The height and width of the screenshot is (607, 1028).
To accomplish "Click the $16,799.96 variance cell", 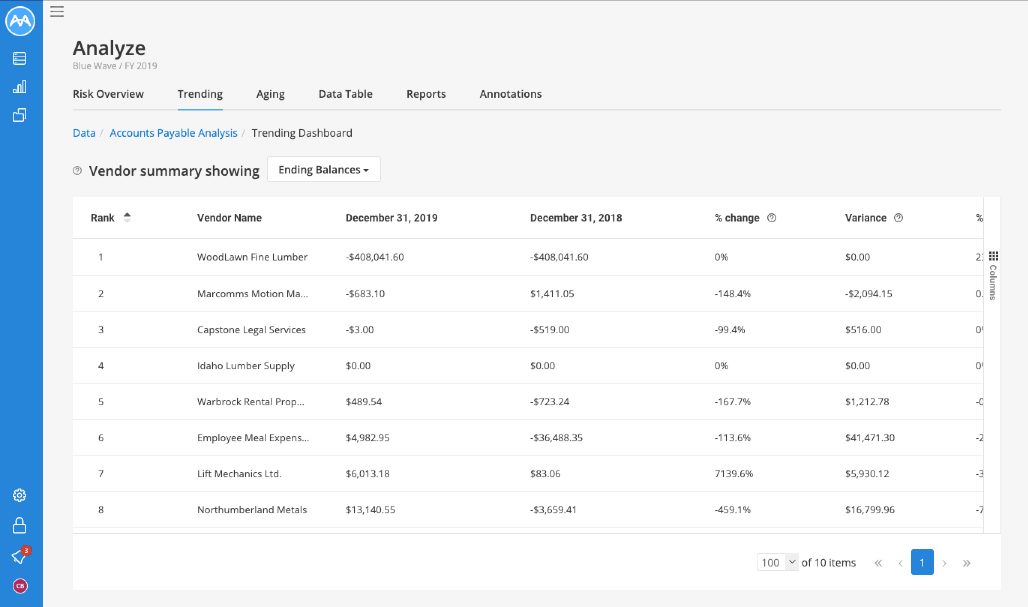I will click(x=869, y=510).
